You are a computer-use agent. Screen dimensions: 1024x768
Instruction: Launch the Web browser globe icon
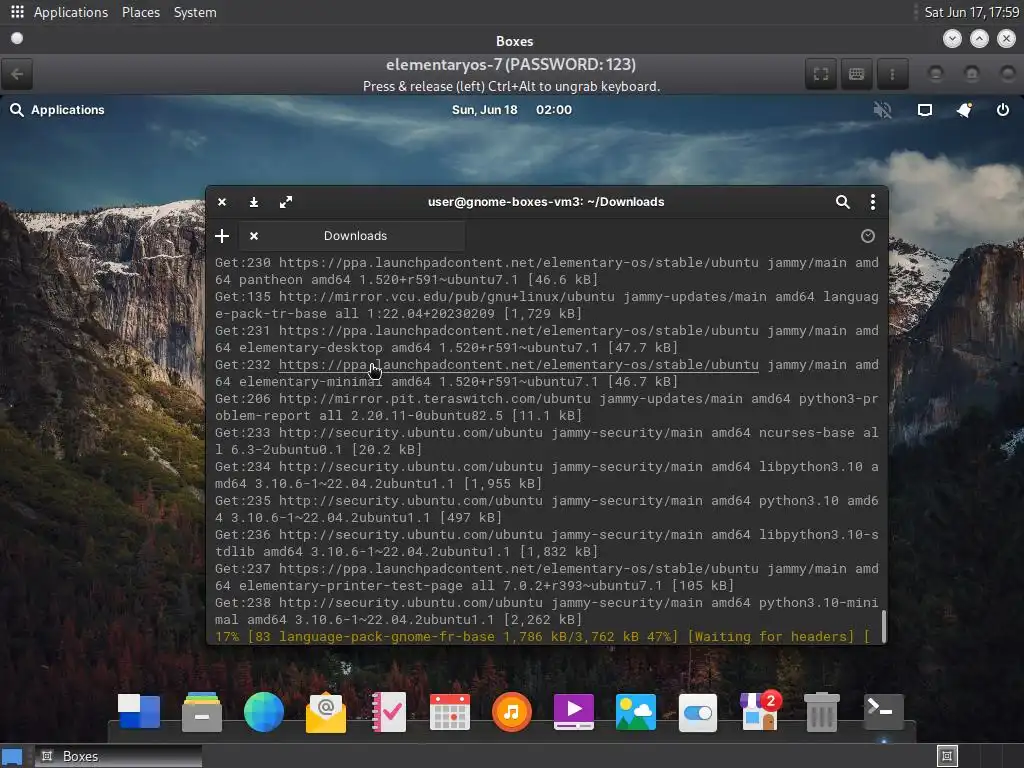click(264, 711)
